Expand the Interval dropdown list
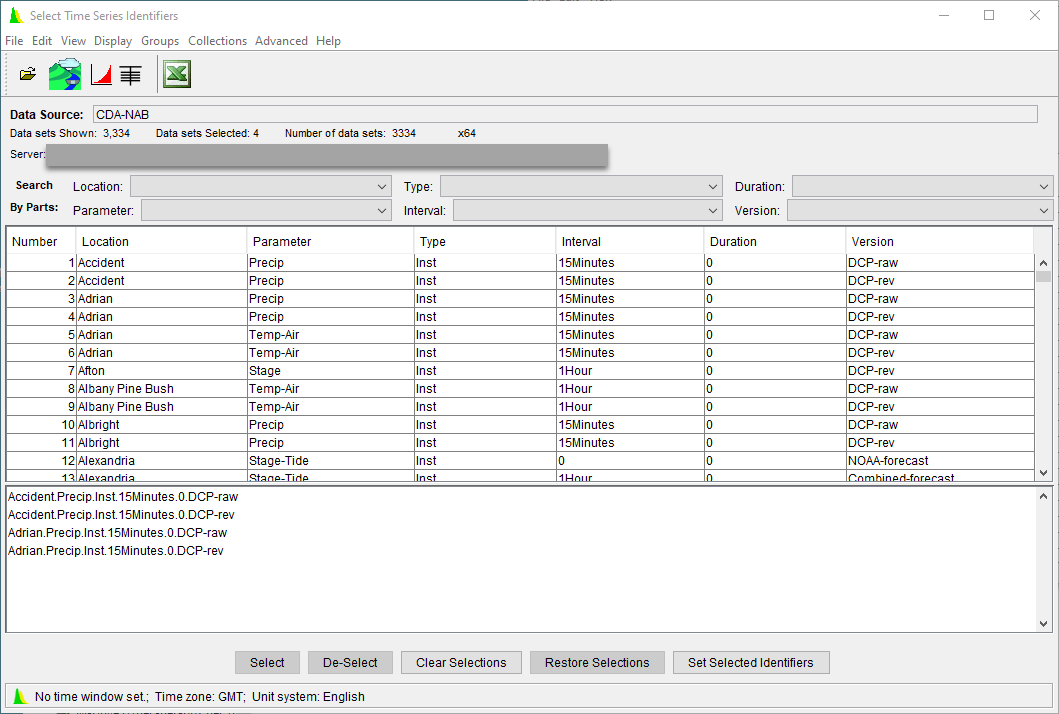 pos(712,210)
